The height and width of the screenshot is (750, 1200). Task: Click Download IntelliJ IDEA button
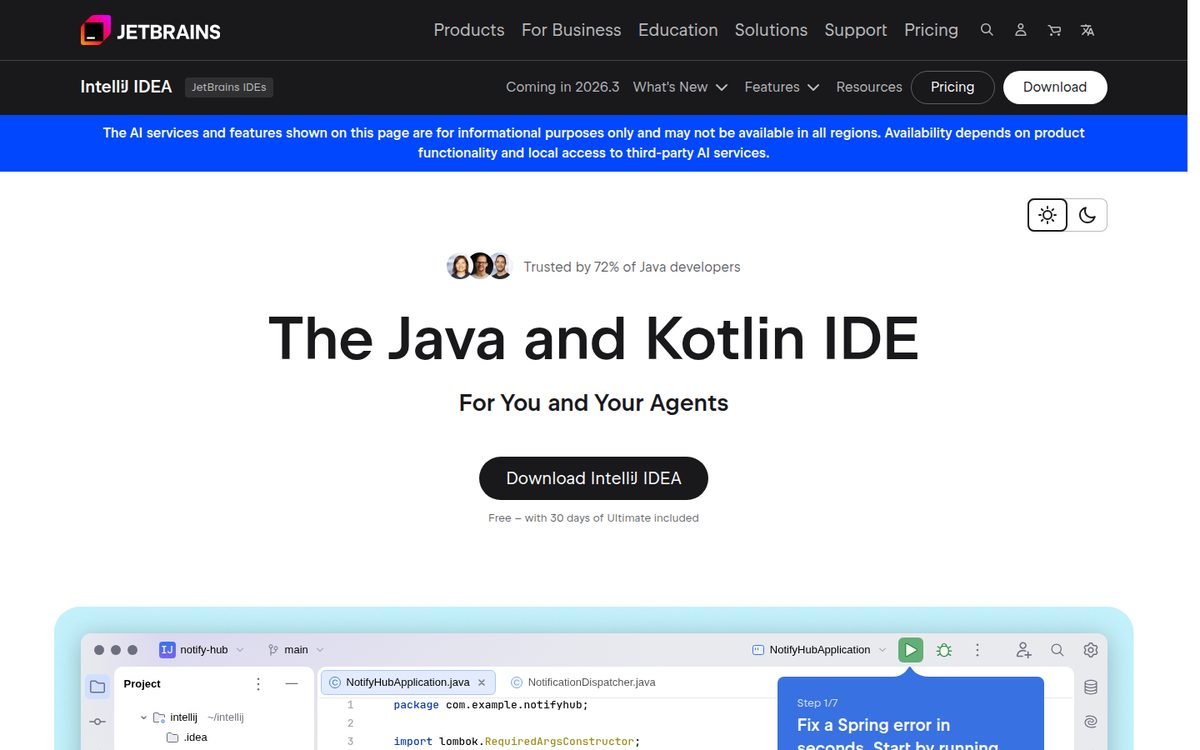tap(594, 478)
